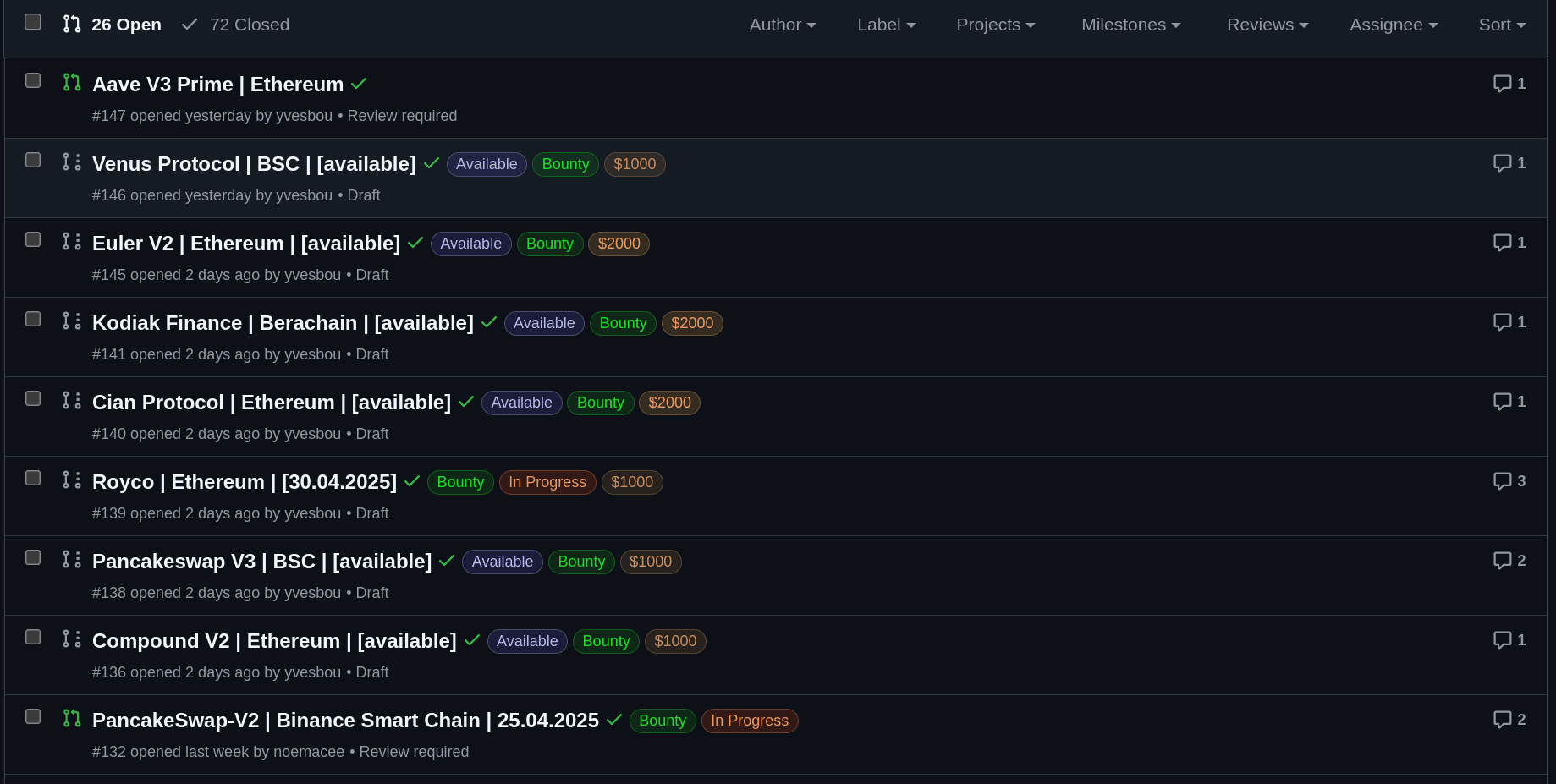Click the In Progress label on Royco
Image resolution: width=1556 pixels, height=784 pixels.
click(547, 482)
